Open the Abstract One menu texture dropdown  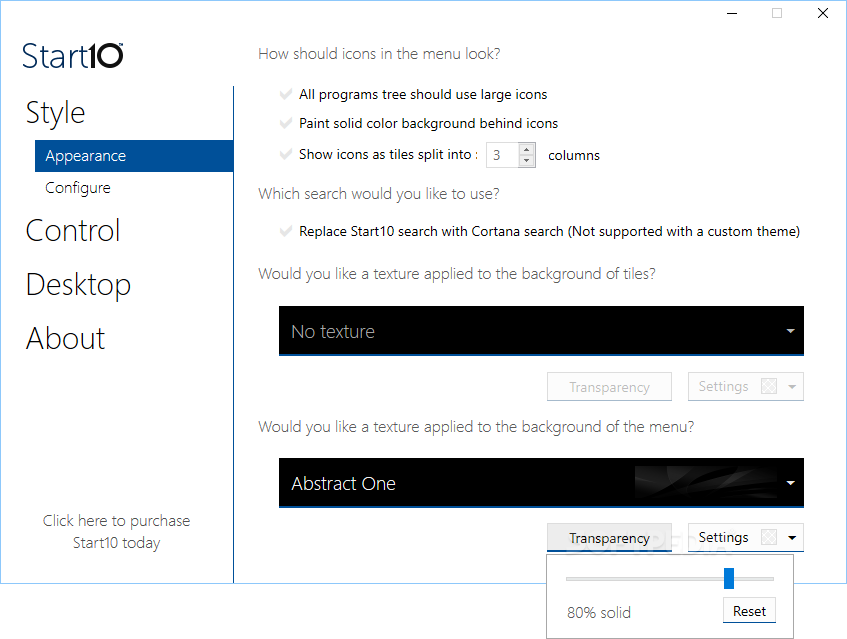point(541,483)
